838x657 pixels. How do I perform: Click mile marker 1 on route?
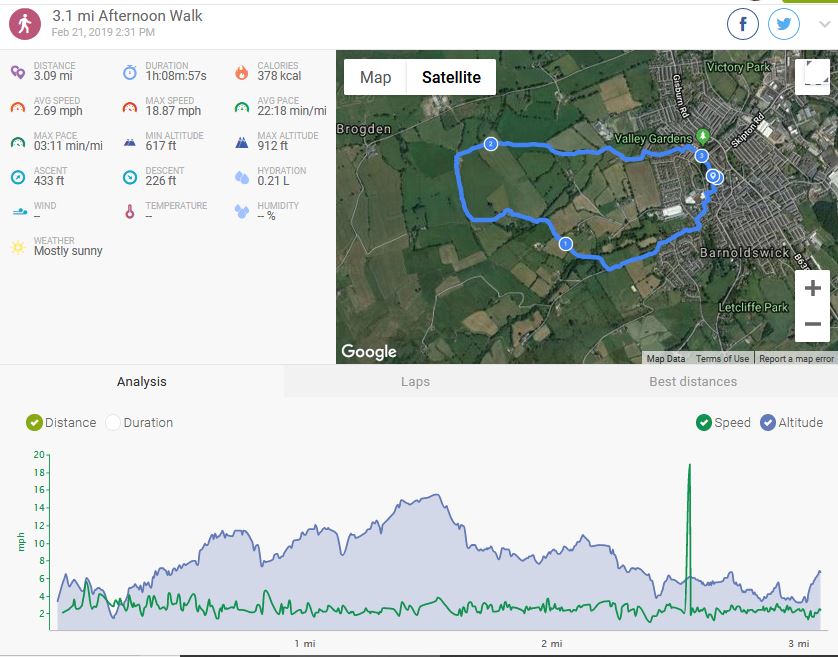565,243
